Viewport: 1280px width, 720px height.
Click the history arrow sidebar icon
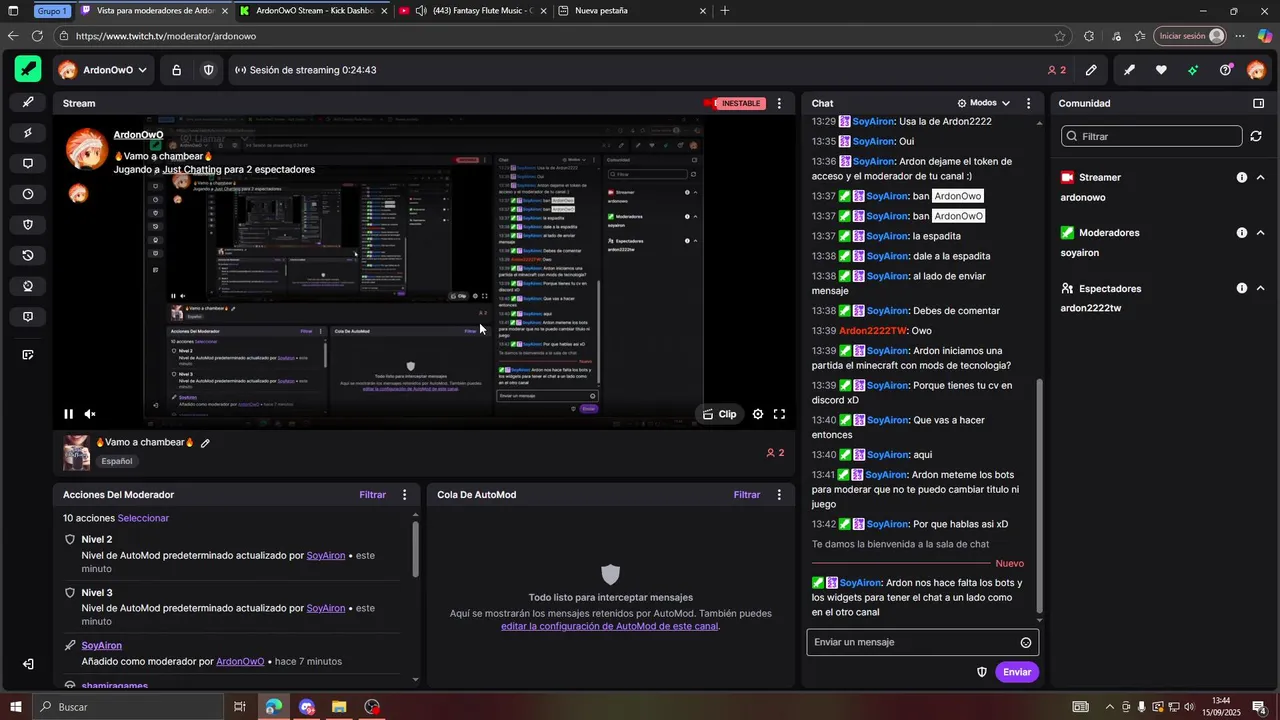[28, 256]
